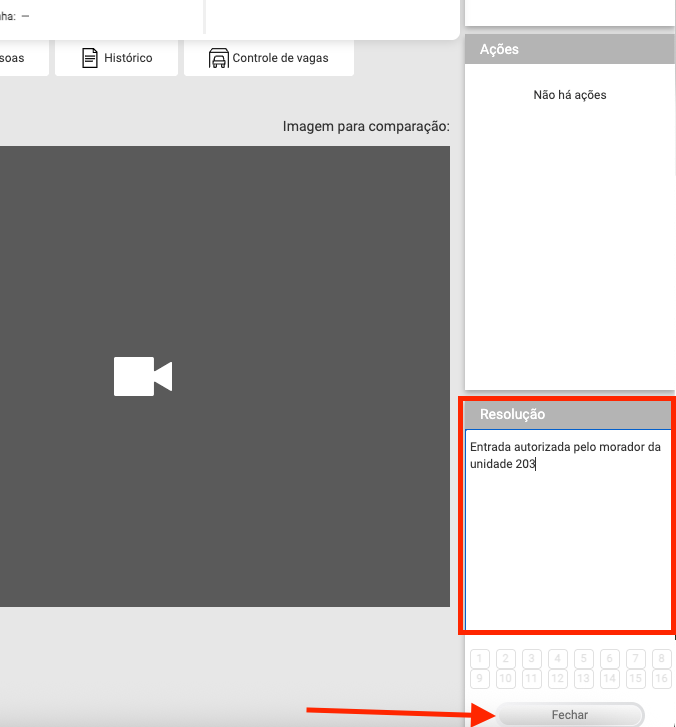Toggle number box 5
This screenshot has height=727, width=676.
tap(583, 659)
